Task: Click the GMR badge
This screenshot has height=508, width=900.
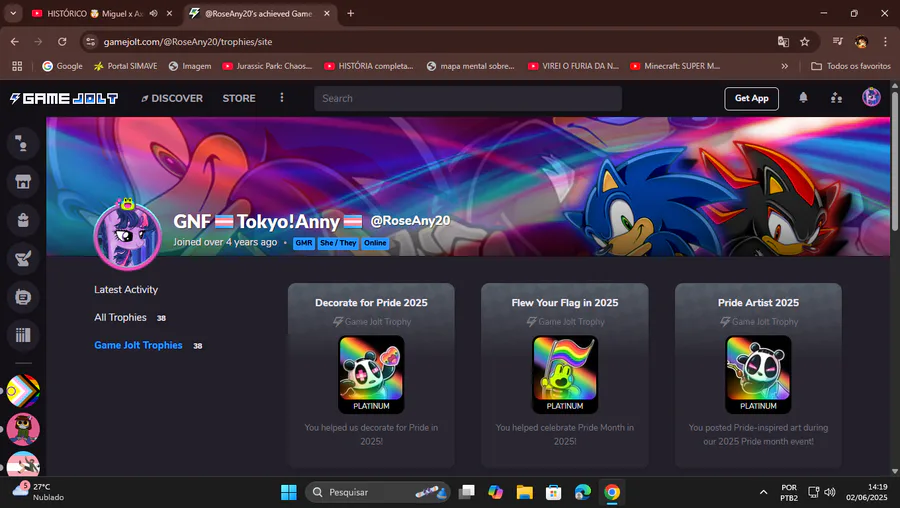Action: pyautogui.click(x=304, y=243)
